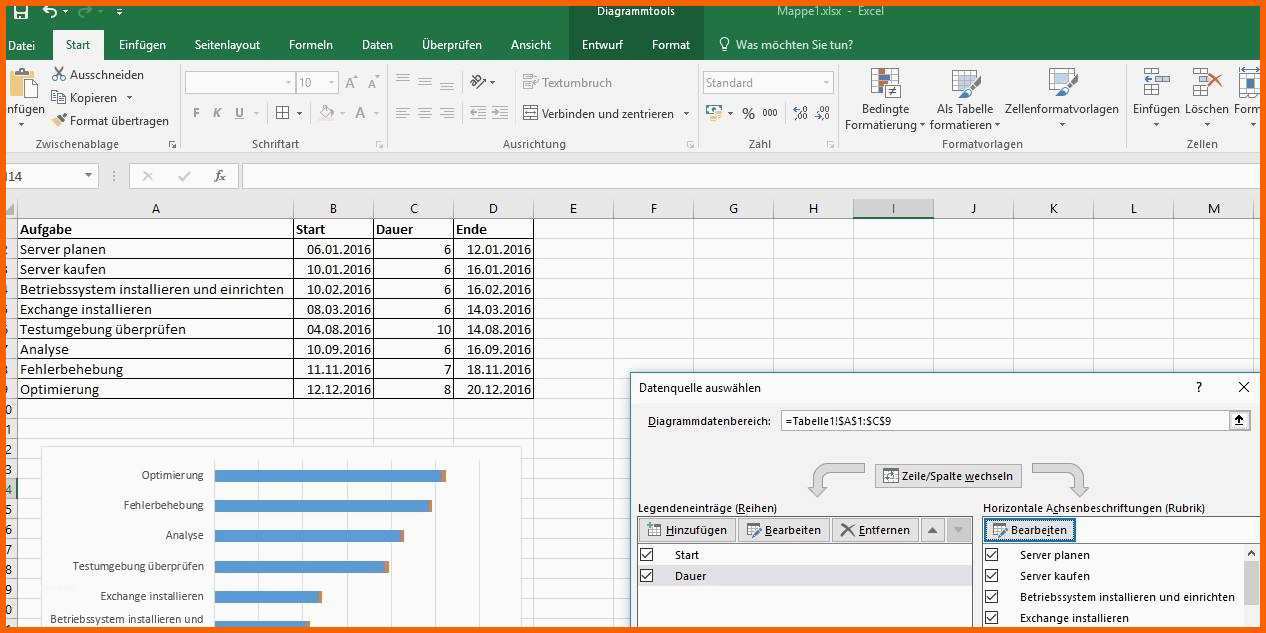Expand the name box dropdown
This screenshot has width=1266, height=633.
point(89,176)
